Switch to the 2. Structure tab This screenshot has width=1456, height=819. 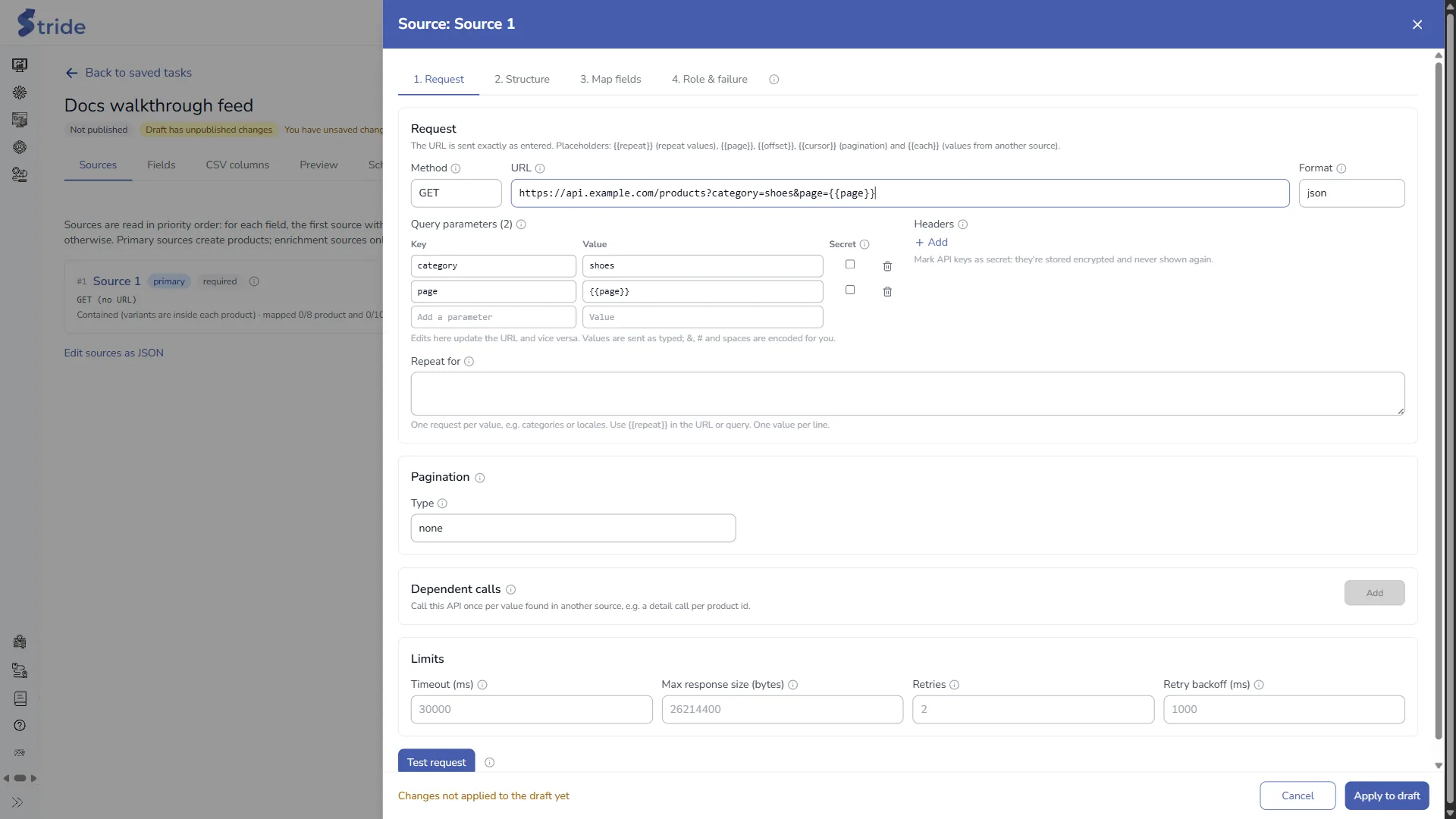click(x=522, y=80)
